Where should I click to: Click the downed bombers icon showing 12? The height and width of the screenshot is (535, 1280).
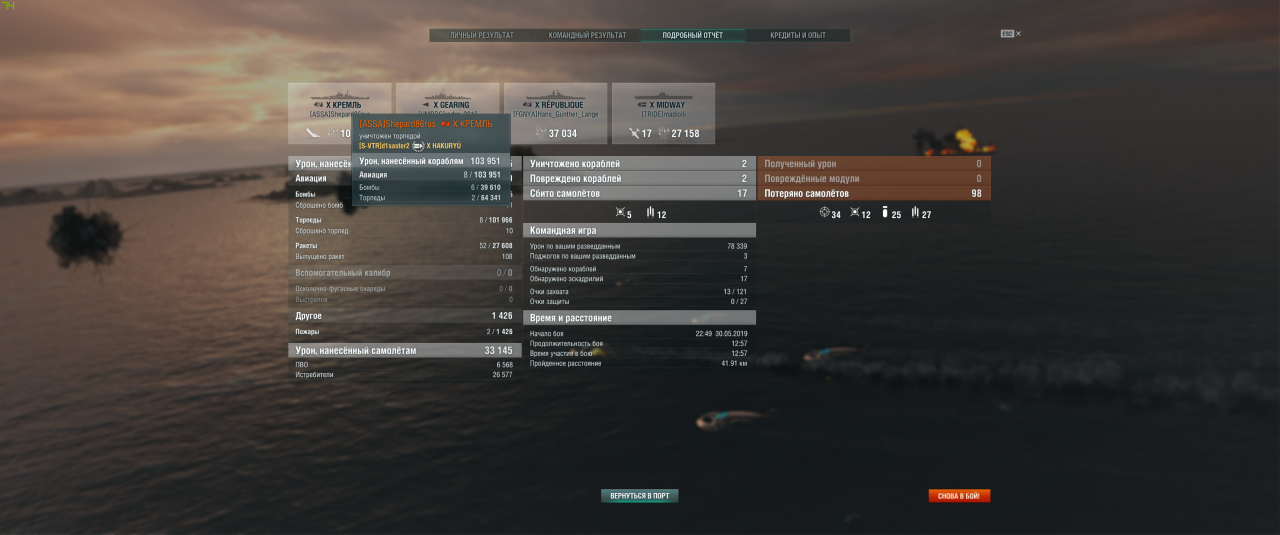651,214
